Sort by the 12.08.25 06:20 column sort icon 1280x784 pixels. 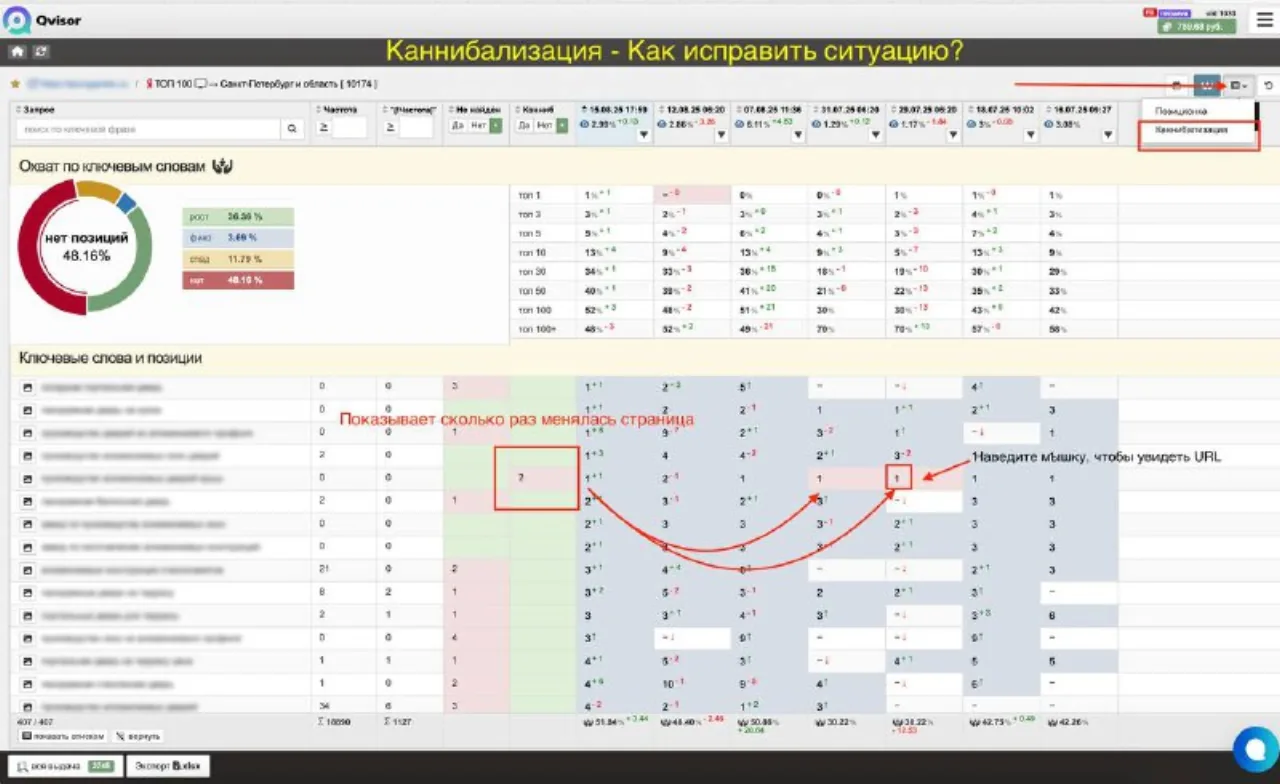pos(662,109)
